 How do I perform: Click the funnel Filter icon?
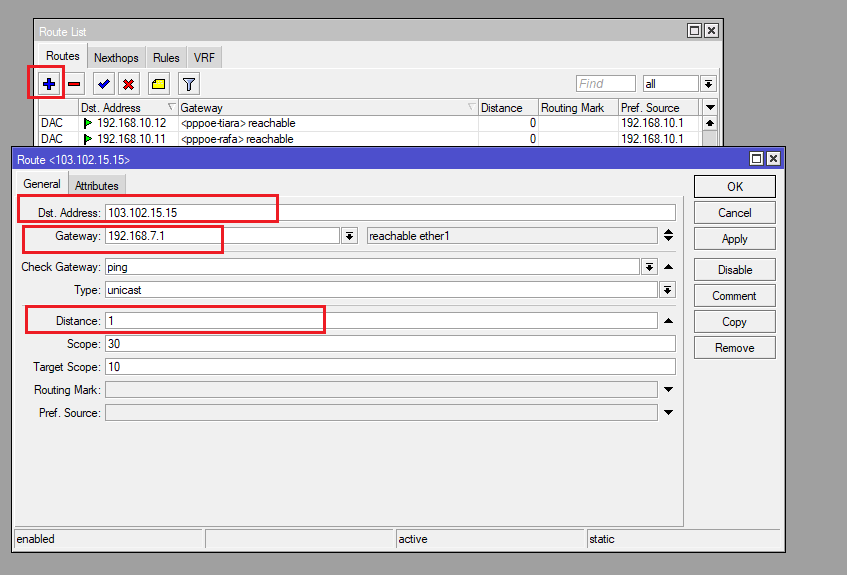[188, 84]
